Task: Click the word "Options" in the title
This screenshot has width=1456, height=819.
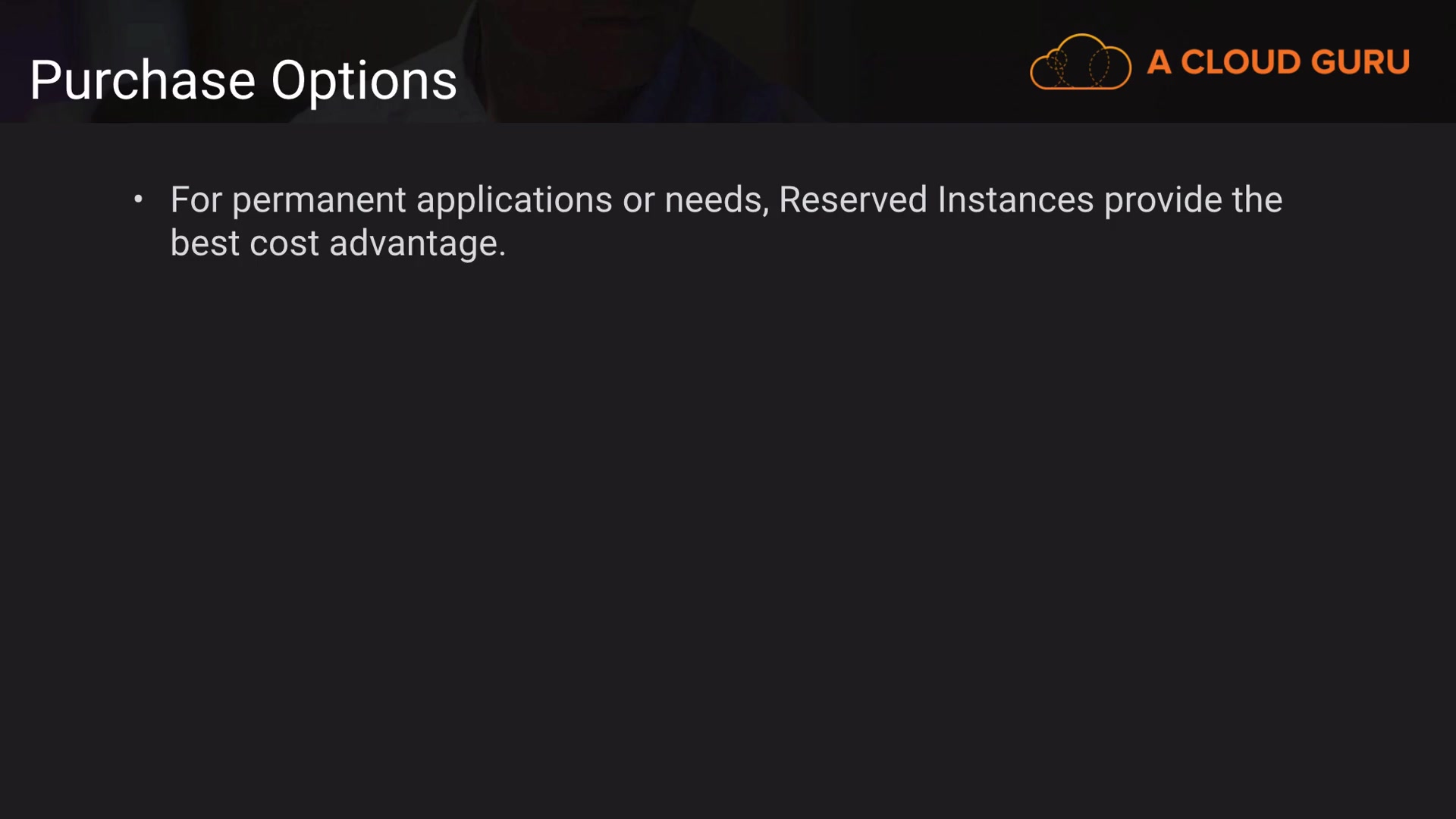Action: (x=364, y=82)
